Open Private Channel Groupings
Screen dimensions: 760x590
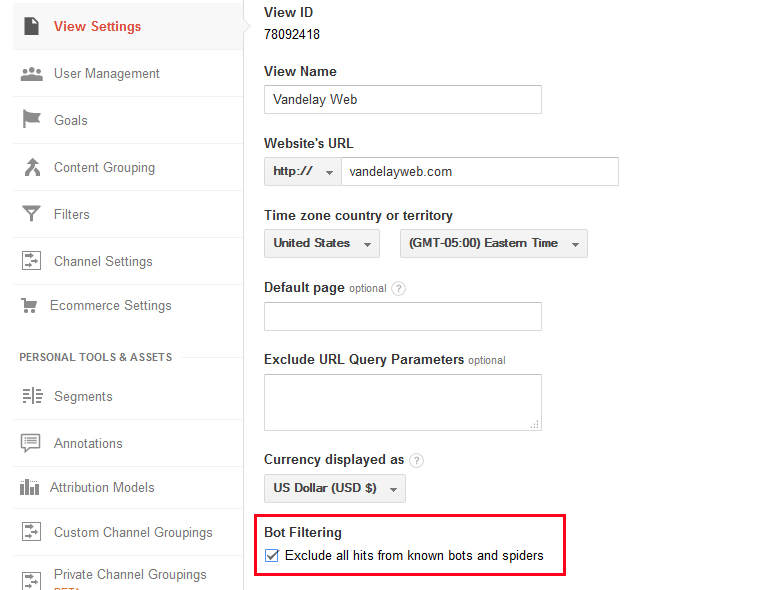coord(128,574)
